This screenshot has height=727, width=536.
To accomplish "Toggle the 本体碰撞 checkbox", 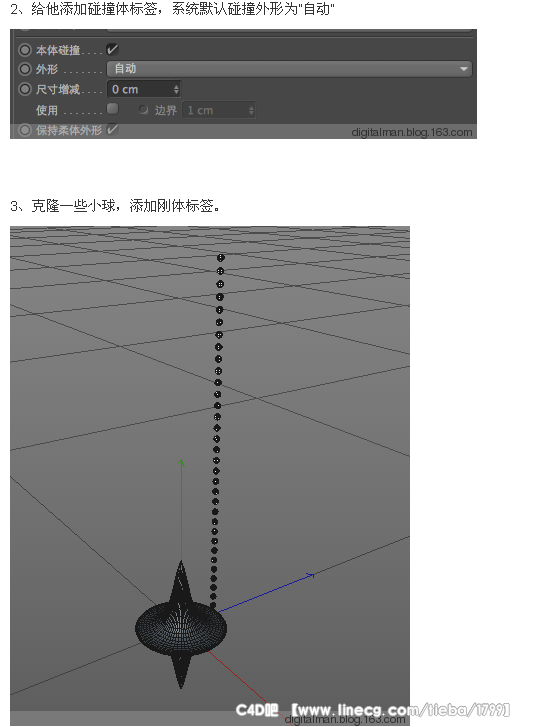I will (x=112, y=49).
